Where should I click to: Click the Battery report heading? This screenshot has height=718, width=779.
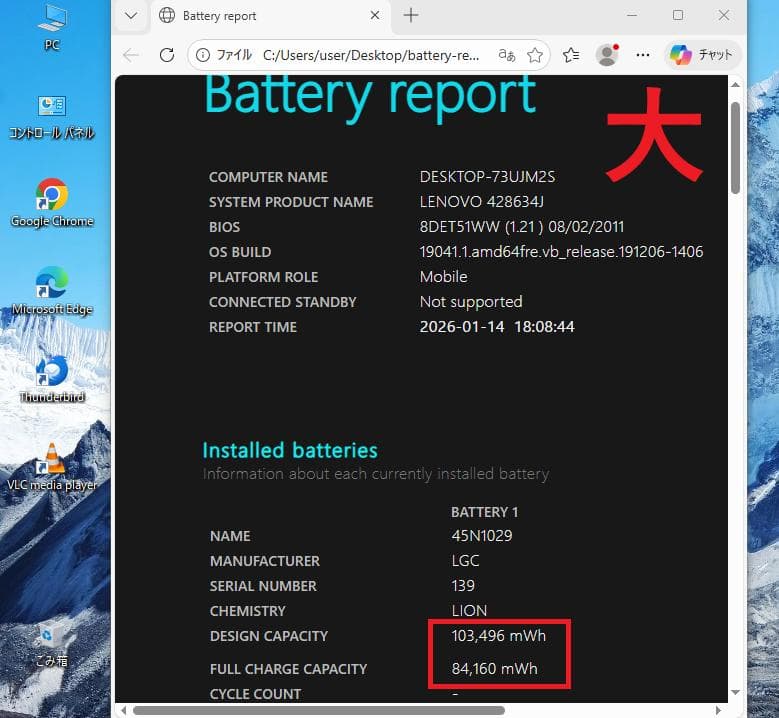coord(370,97)
